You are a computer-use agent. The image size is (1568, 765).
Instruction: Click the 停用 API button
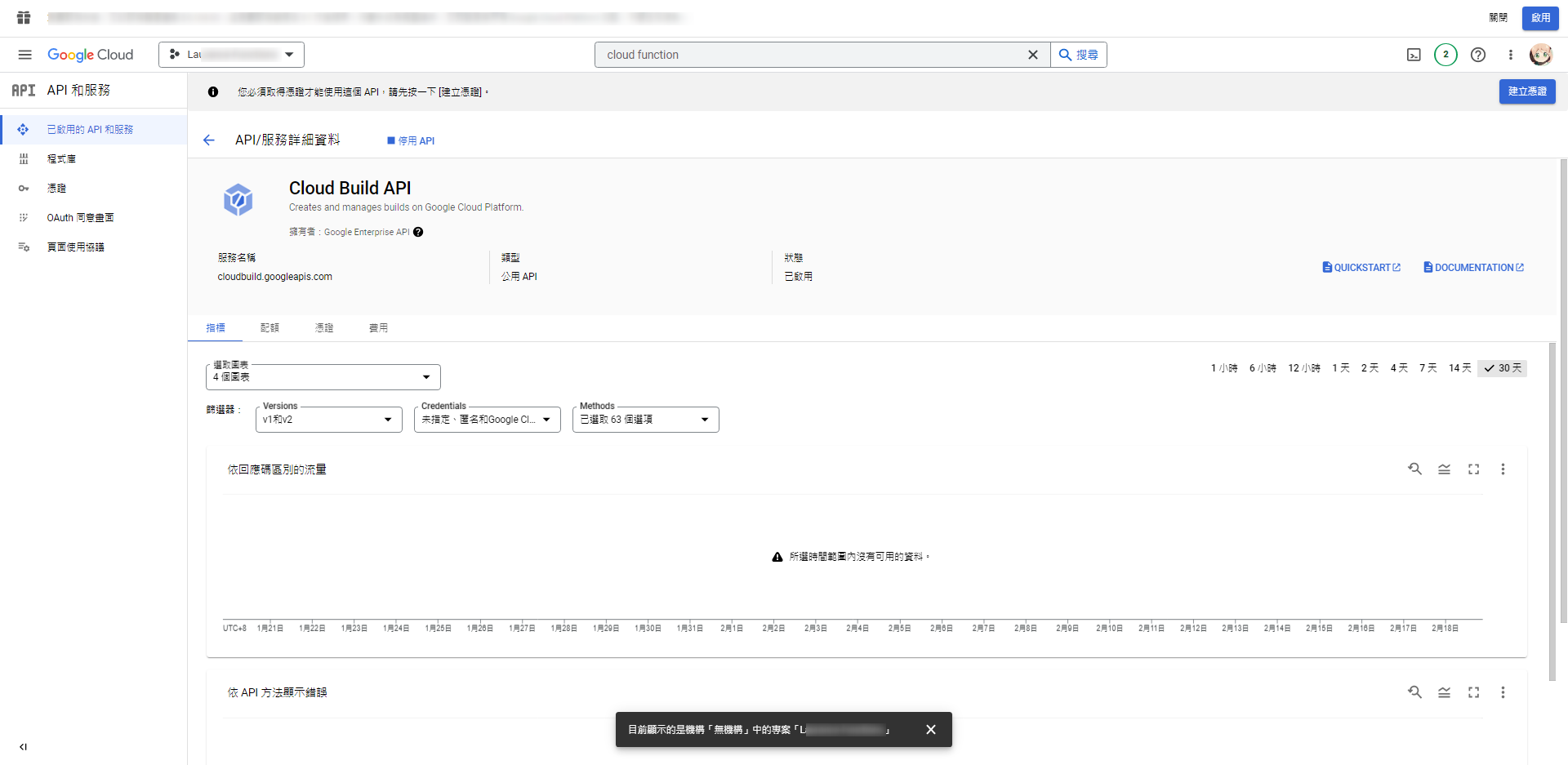pos(411,141)
